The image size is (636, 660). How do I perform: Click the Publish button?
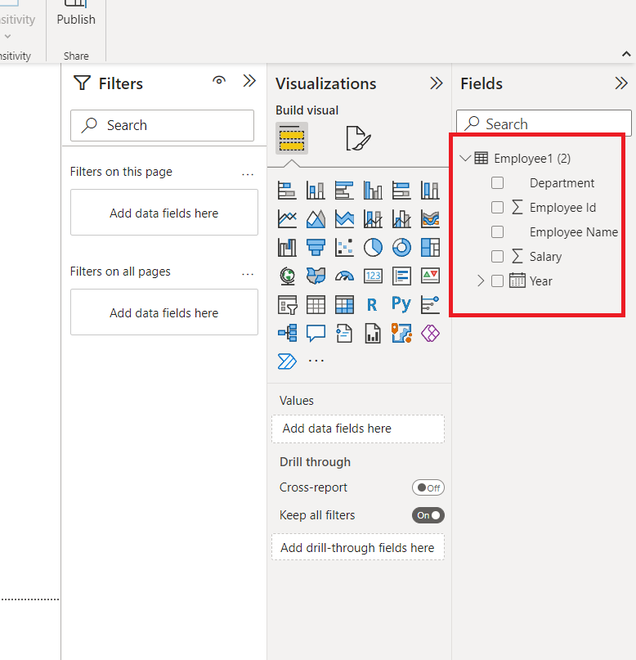coord(76,13)
